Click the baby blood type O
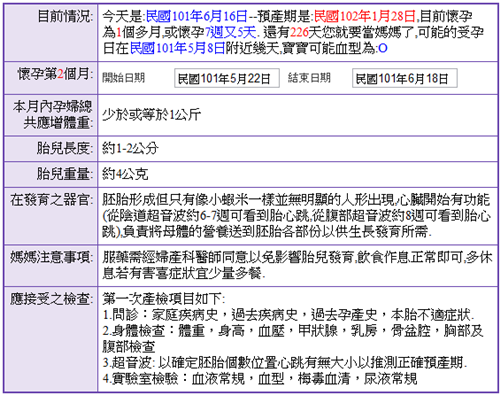The image size is (500, 395). click(x=383, y=48)
